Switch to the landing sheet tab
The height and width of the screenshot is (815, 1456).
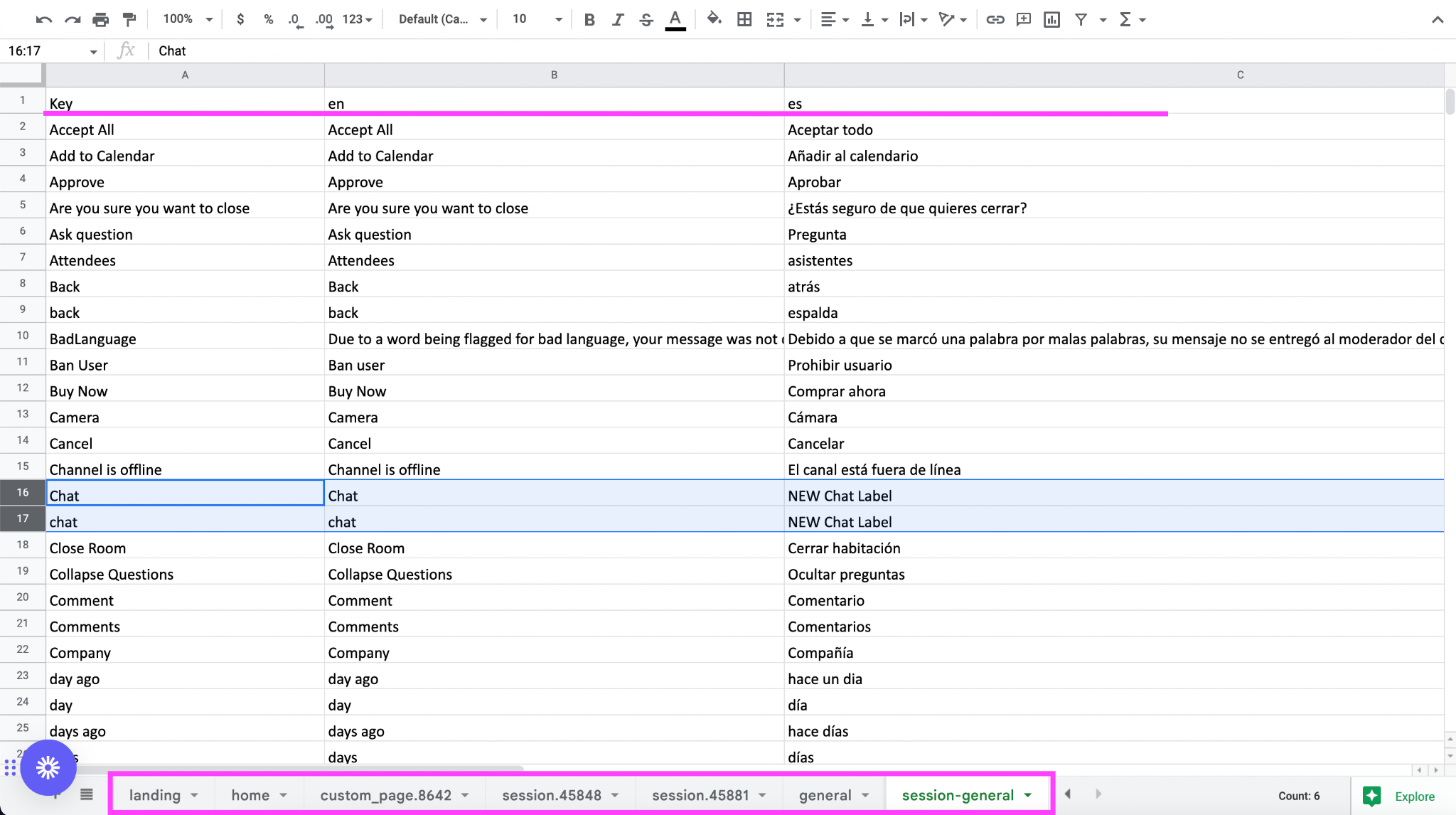click(x=163, y=795)
